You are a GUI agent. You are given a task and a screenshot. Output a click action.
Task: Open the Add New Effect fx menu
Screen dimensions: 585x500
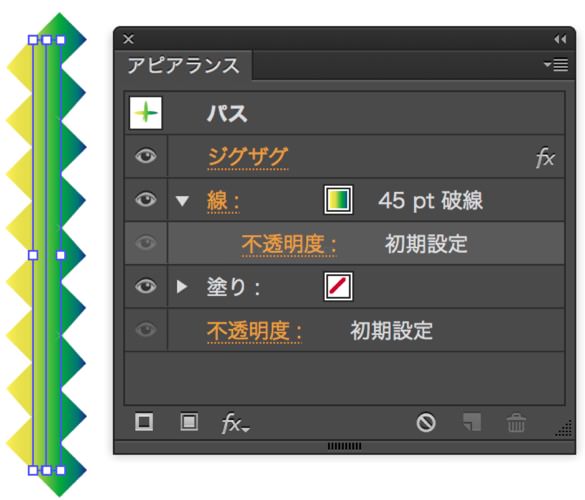(x=235, y=424)
